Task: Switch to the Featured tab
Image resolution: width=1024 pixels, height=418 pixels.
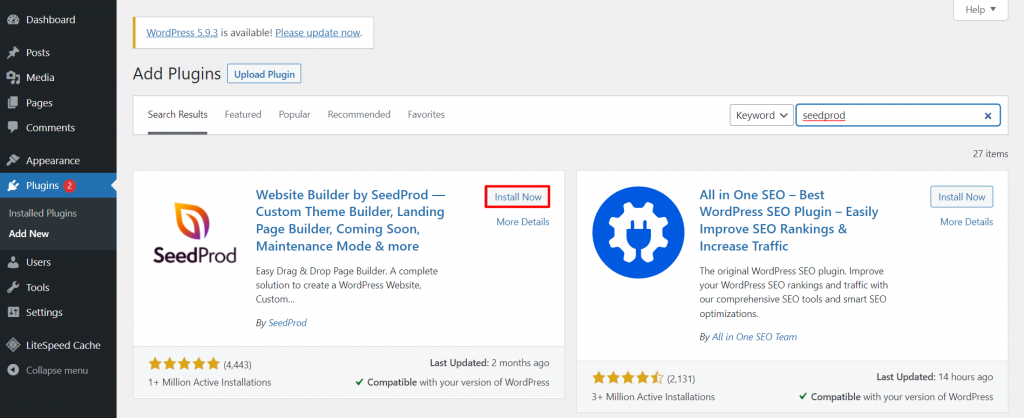Action: pos(243,115)
